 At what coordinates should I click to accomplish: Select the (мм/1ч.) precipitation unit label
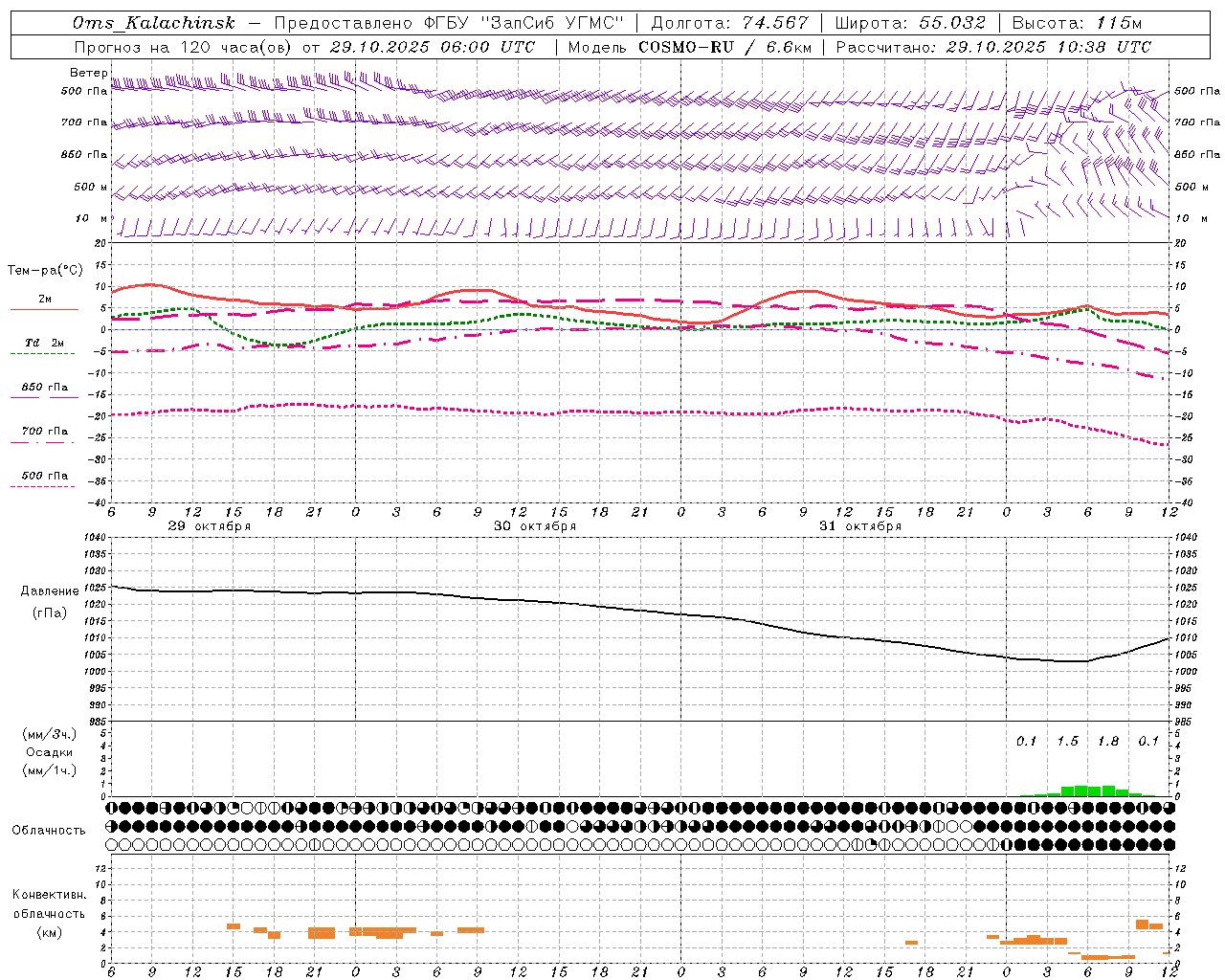49,770
